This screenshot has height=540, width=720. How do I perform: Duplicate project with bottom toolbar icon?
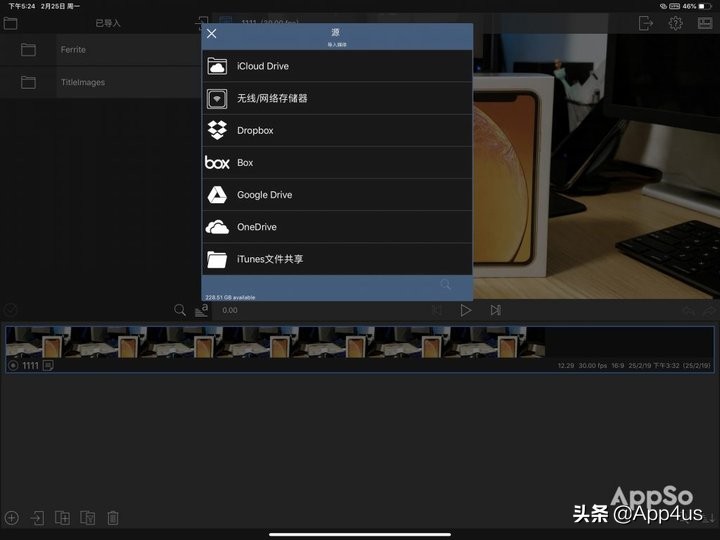[62, 518]
